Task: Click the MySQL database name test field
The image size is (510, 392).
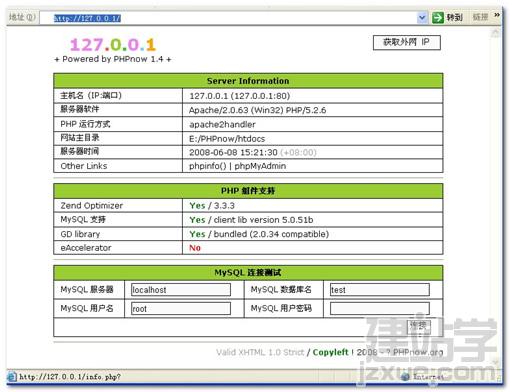Action: pos(380,290)
